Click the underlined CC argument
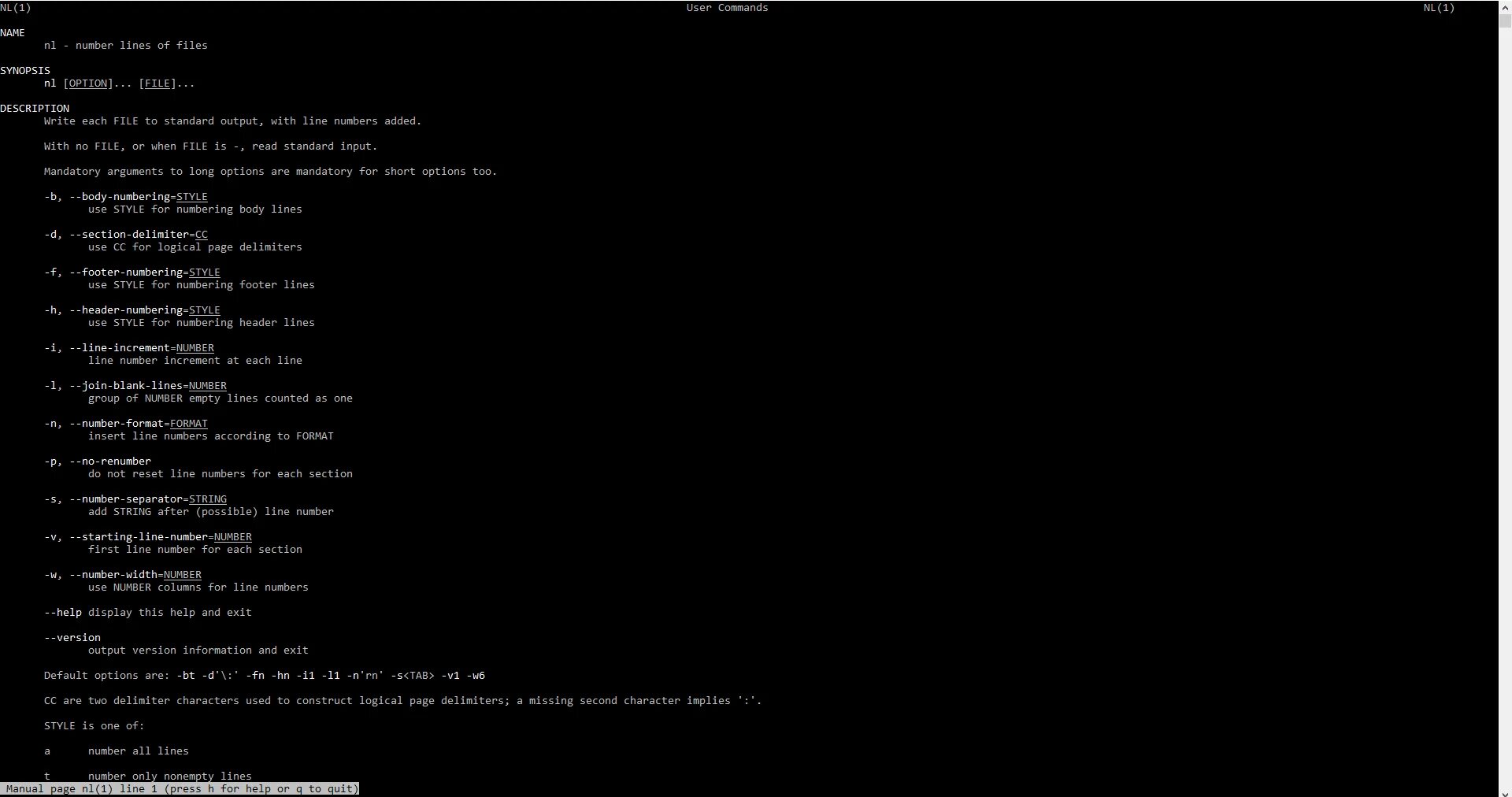This screenshot has width=1512, height=797. click(202, 234)
